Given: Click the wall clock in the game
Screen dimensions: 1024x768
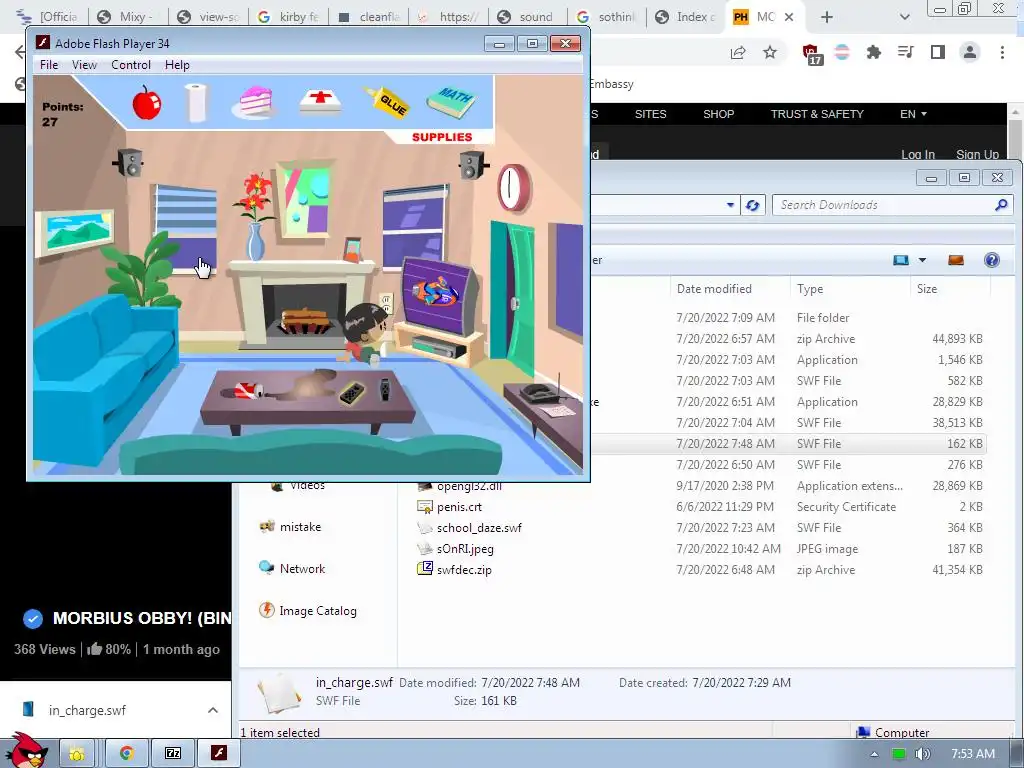Looking at the screenshot, I should [515, 188].
